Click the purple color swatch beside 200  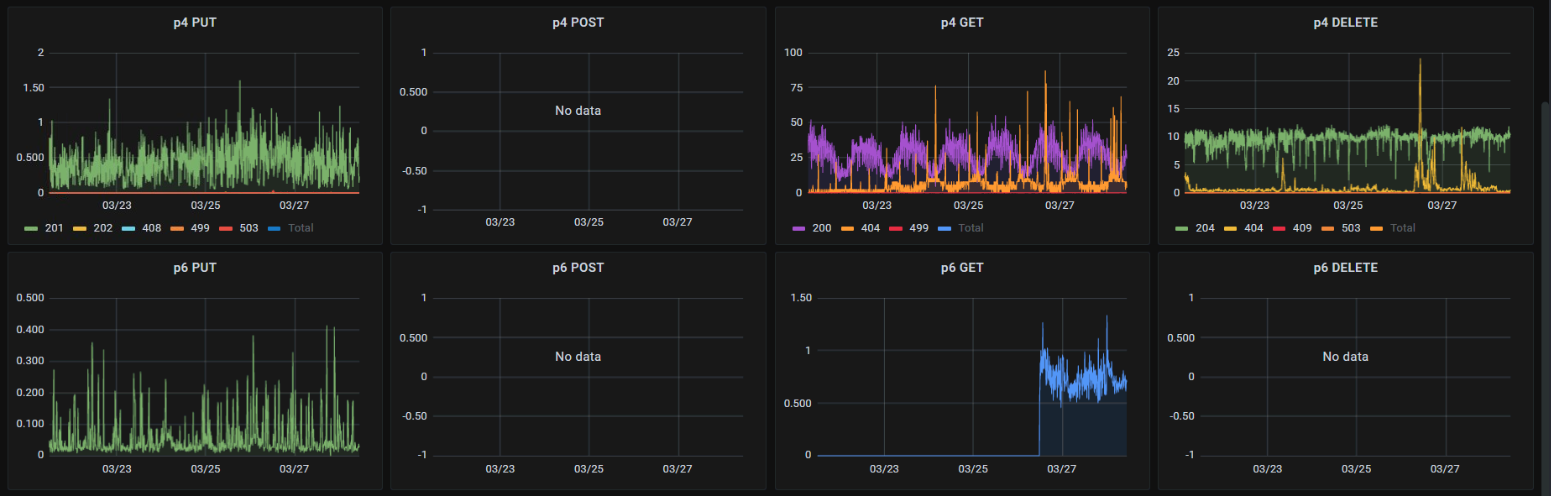click(x=800, y=228)
